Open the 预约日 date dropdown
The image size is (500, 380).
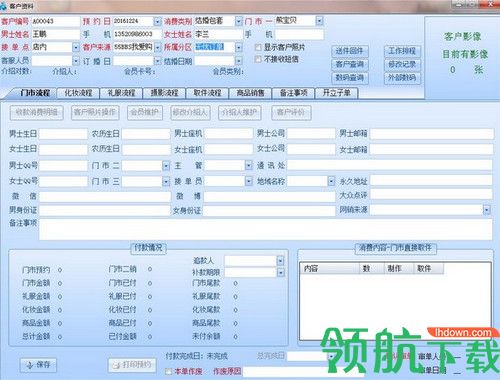(157, 22)
